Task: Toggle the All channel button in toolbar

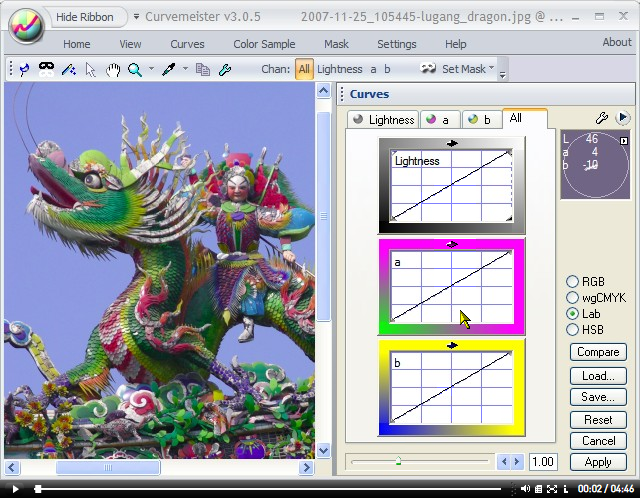Action: [x=304, y=69]
